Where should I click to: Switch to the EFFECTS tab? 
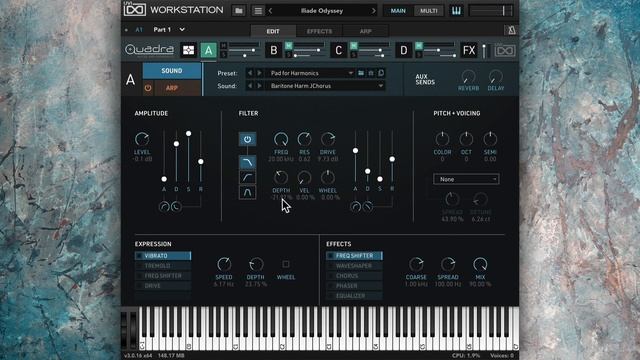(319, 31)
